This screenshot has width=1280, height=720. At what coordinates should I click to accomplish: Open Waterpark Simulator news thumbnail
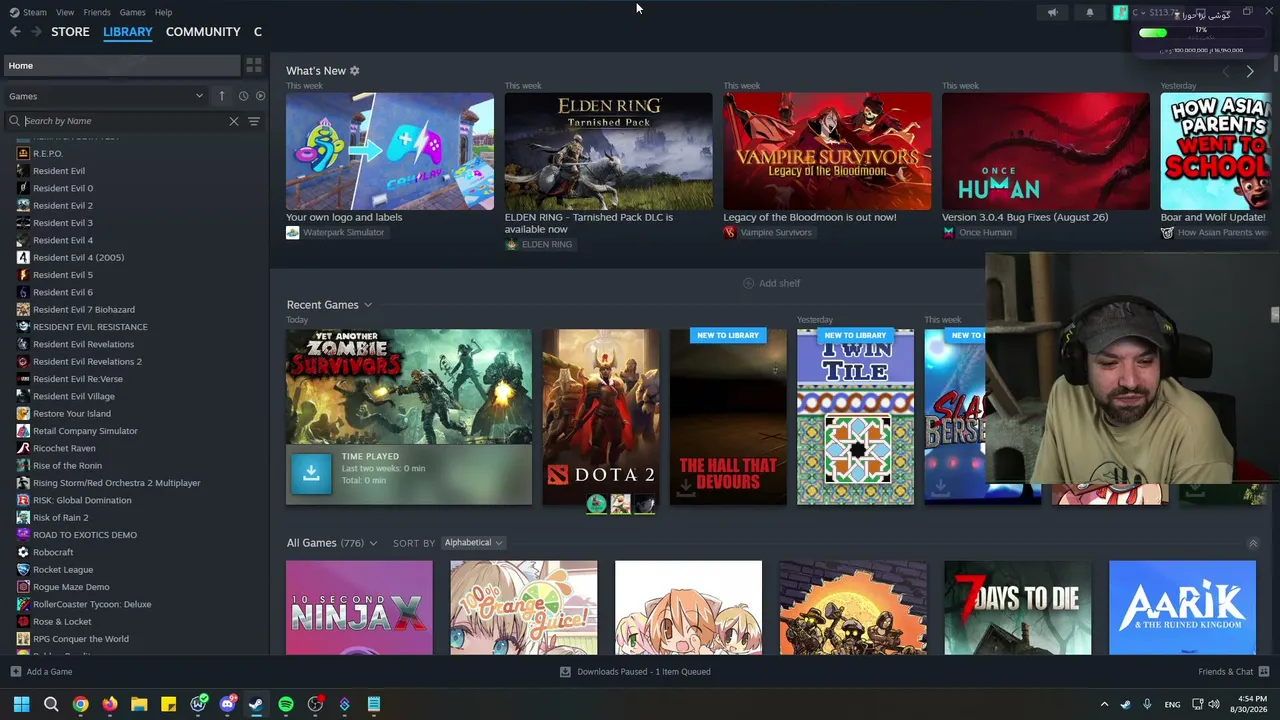click(390, 151)
